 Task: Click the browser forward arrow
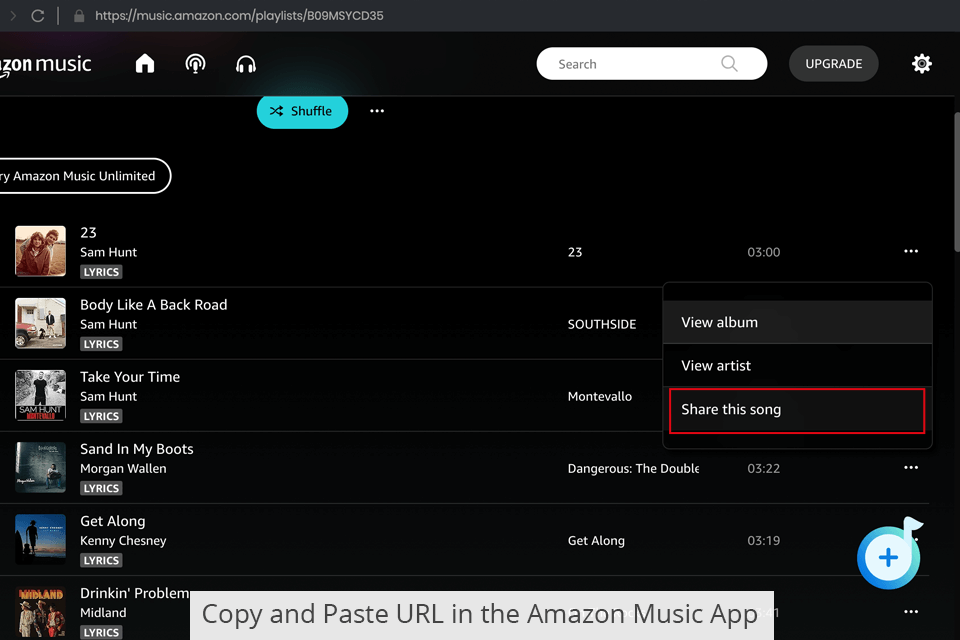pyautogui.click(x=13, y=16)
